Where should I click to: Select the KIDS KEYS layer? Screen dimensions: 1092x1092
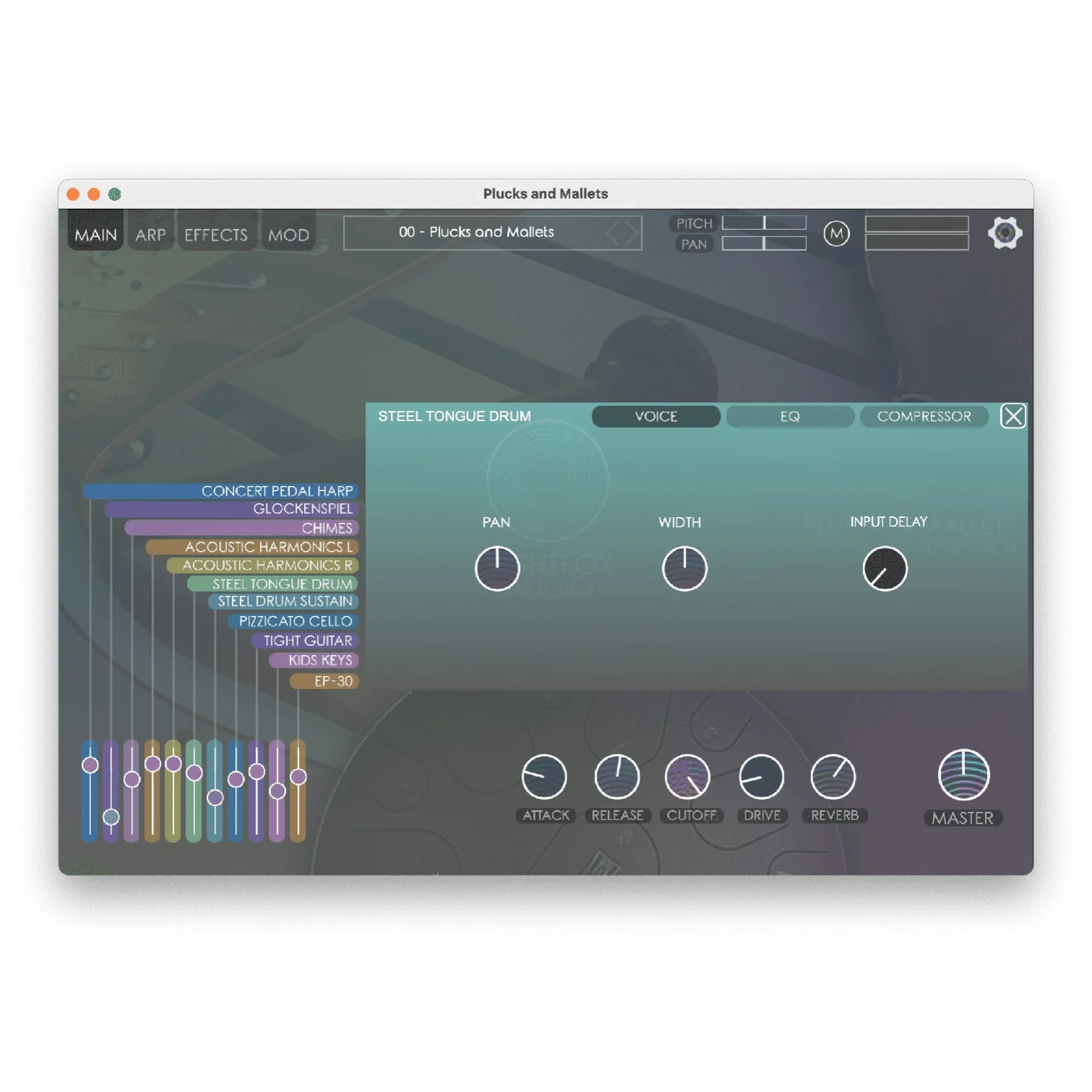coord(314,660)
